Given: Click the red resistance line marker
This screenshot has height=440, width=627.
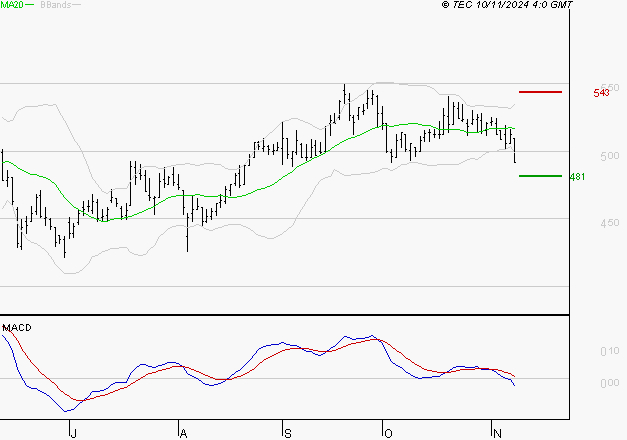Looking at the screenshot, I should 540,92.
